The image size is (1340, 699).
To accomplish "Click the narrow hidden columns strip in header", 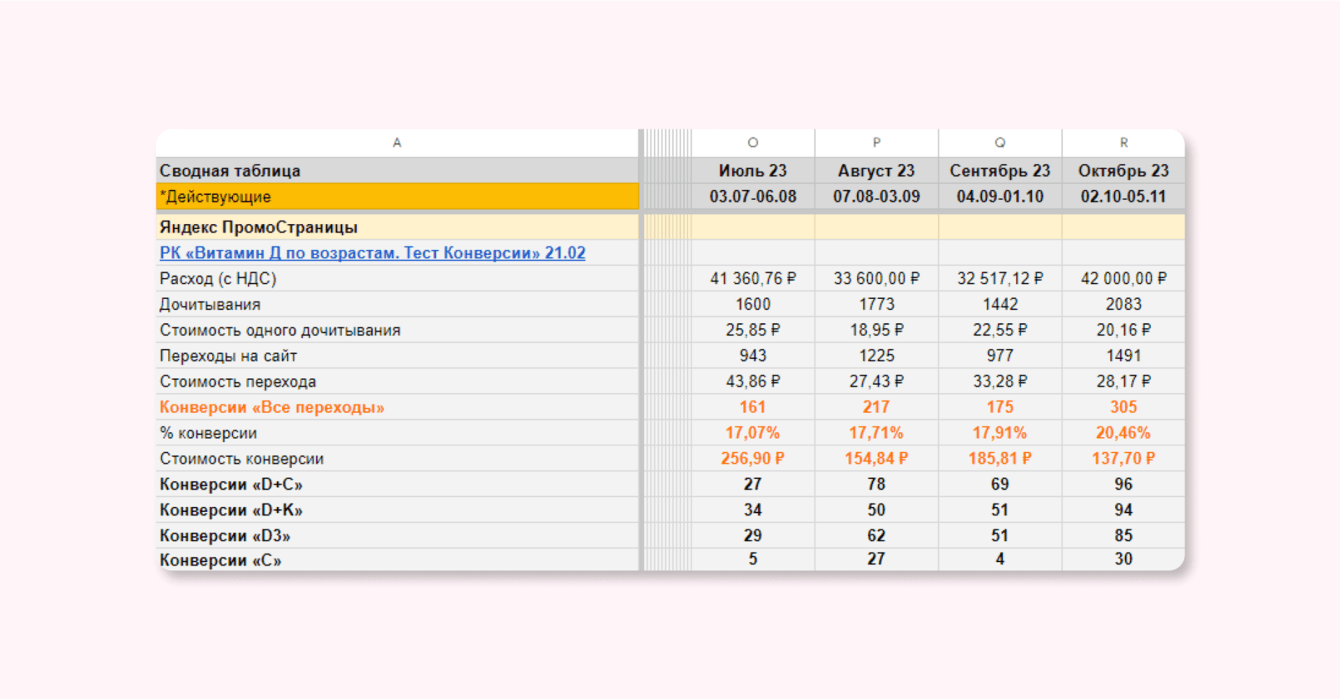I will [x=667, y=143].
